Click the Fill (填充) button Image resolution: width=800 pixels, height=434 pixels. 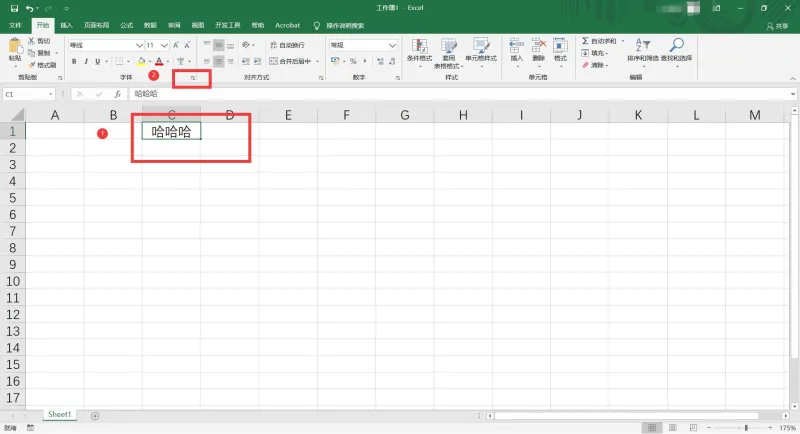point(594,53)
